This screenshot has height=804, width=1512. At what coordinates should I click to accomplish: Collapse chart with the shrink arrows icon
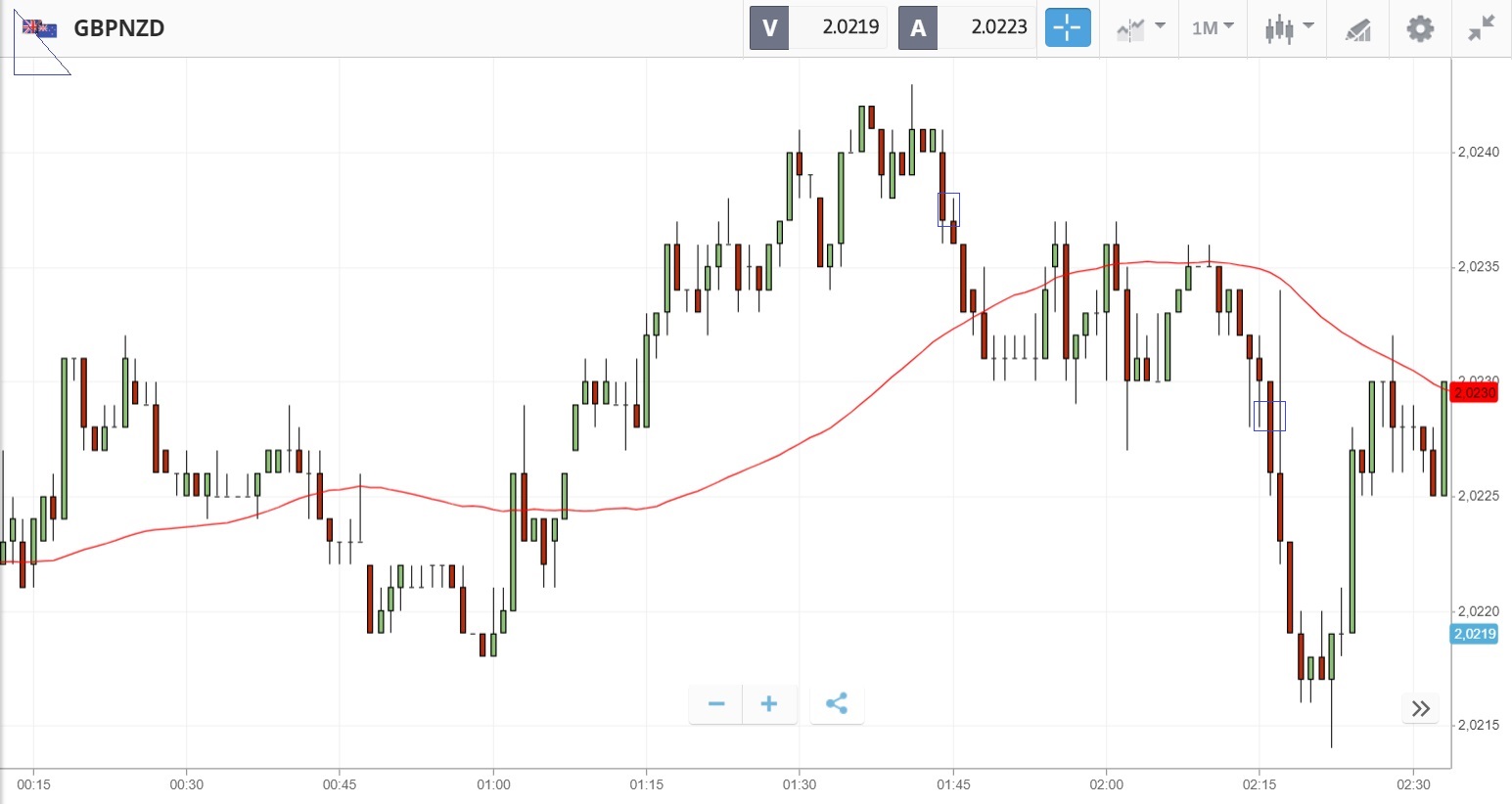[x=1482, y=27]
